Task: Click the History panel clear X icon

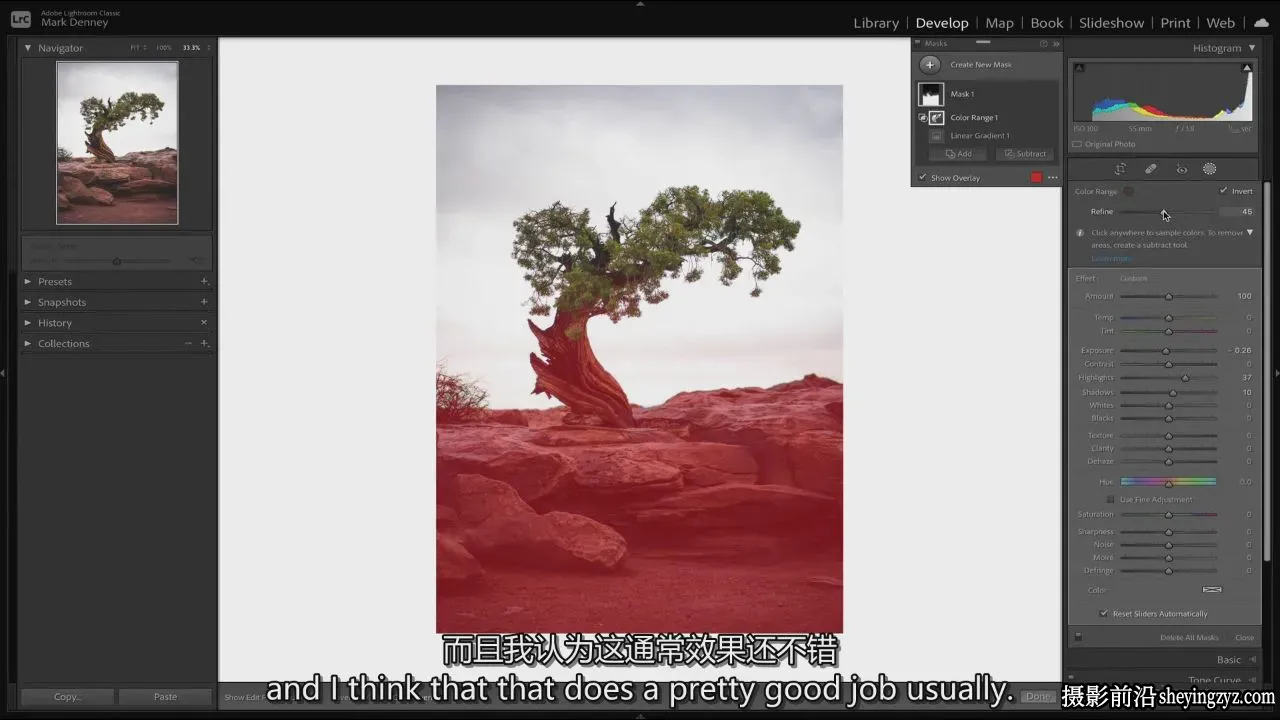Action: point(204,323)
